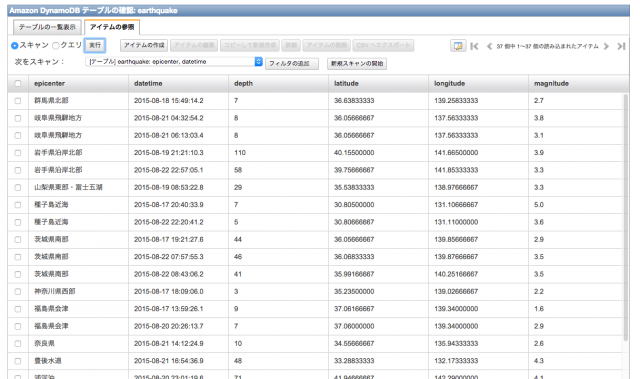The image size is (640, 379).
Task: Open the earthquake table/index scan dropdown
Action: (174, 62)
